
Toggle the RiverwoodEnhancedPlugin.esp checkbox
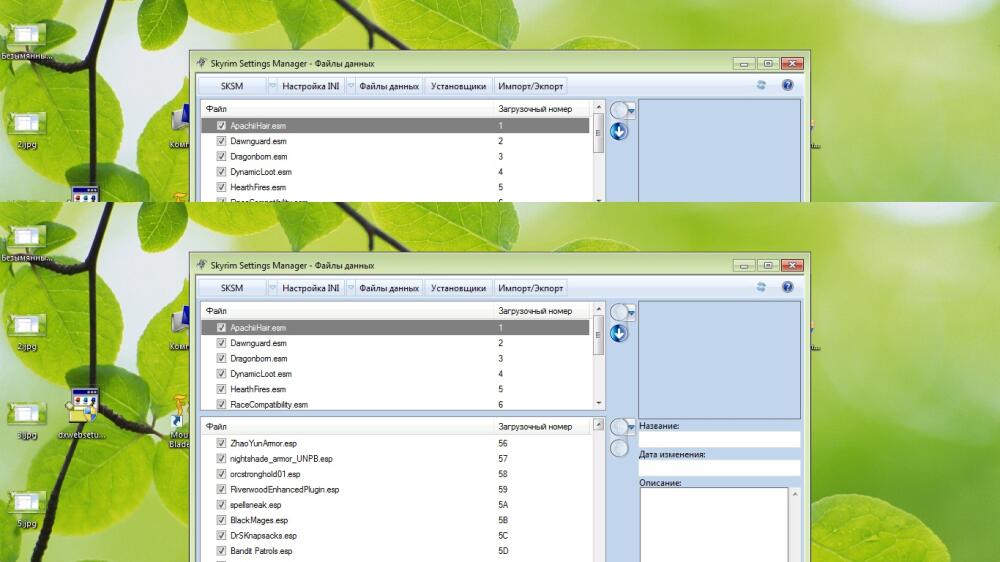tap(221, 489)
